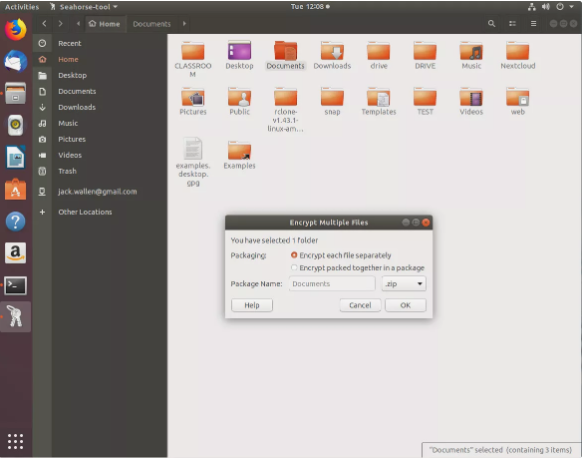Open Activities overview
The width and height of the screenshot is (583, 459).
pyautogui.click(x=22, y=7)
